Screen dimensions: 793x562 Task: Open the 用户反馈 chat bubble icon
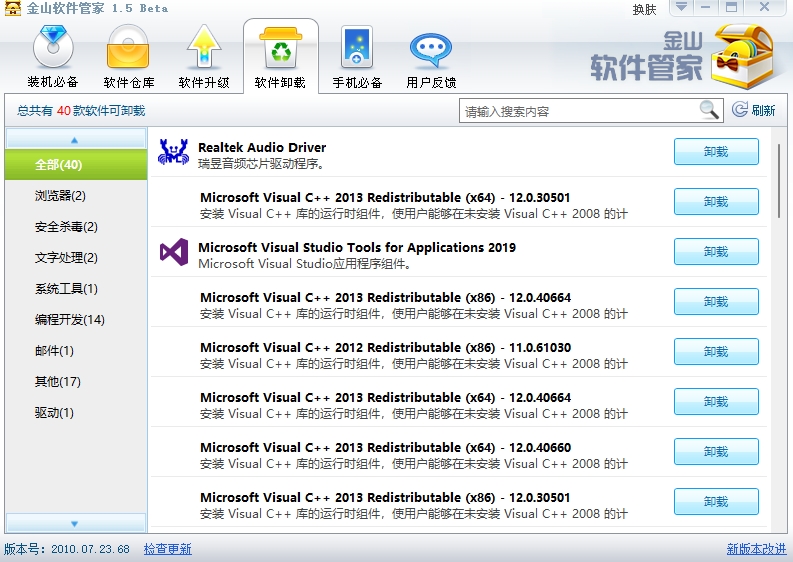pyautogui.click(x=431, y=50)
